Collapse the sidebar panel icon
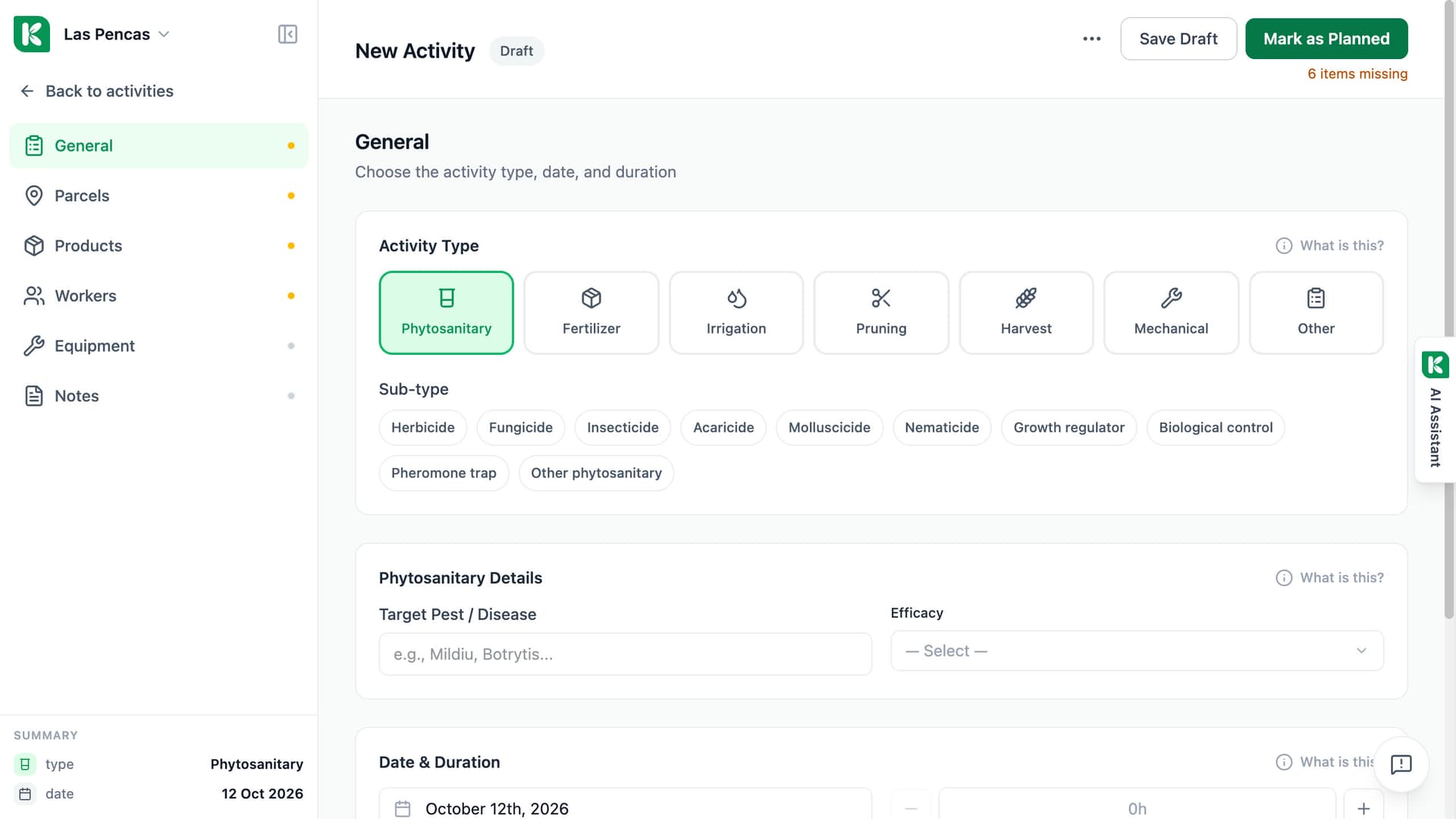1456x819 pixels. (287, 34)
